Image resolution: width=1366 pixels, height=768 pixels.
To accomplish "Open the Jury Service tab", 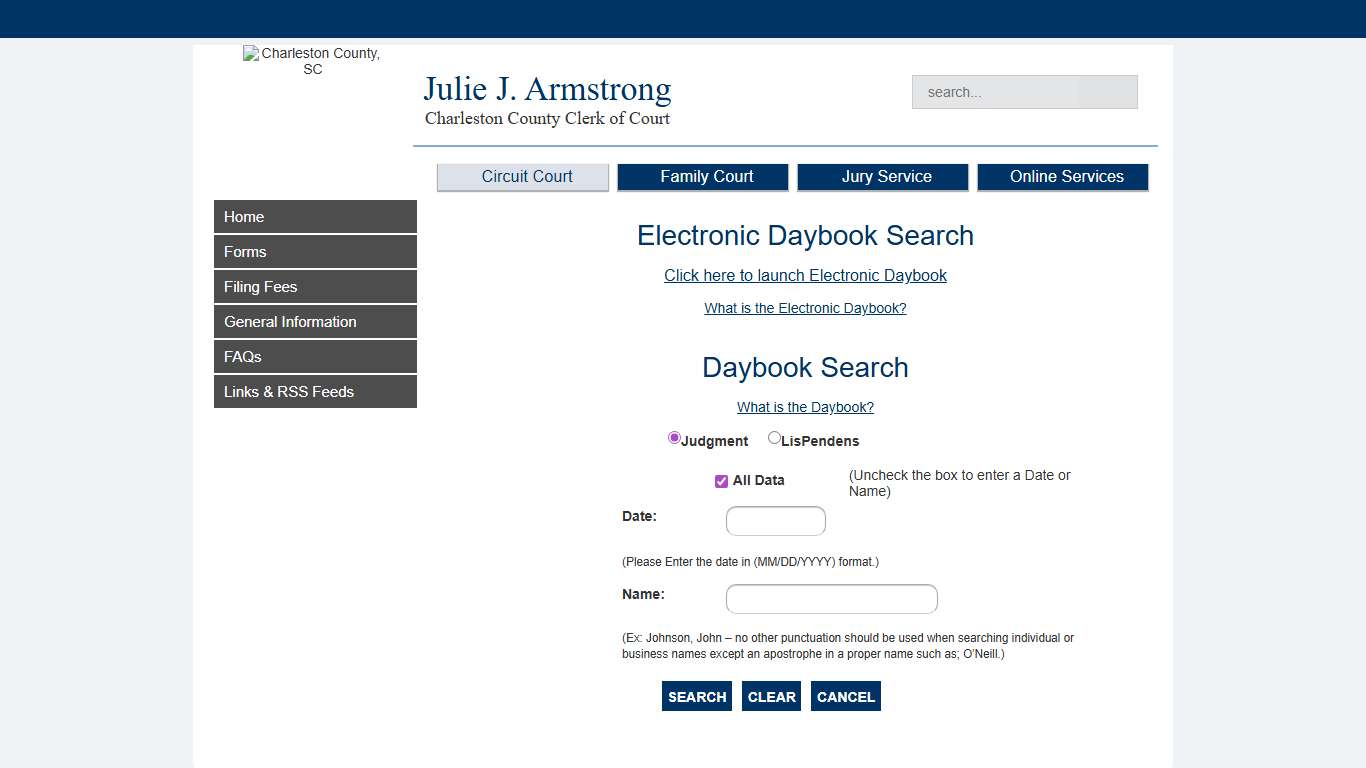I will pos(883,177).
